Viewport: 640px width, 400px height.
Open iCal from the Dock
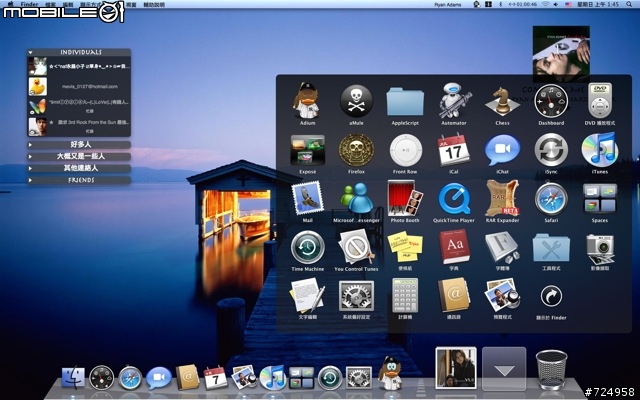click(x=215, y=377)
